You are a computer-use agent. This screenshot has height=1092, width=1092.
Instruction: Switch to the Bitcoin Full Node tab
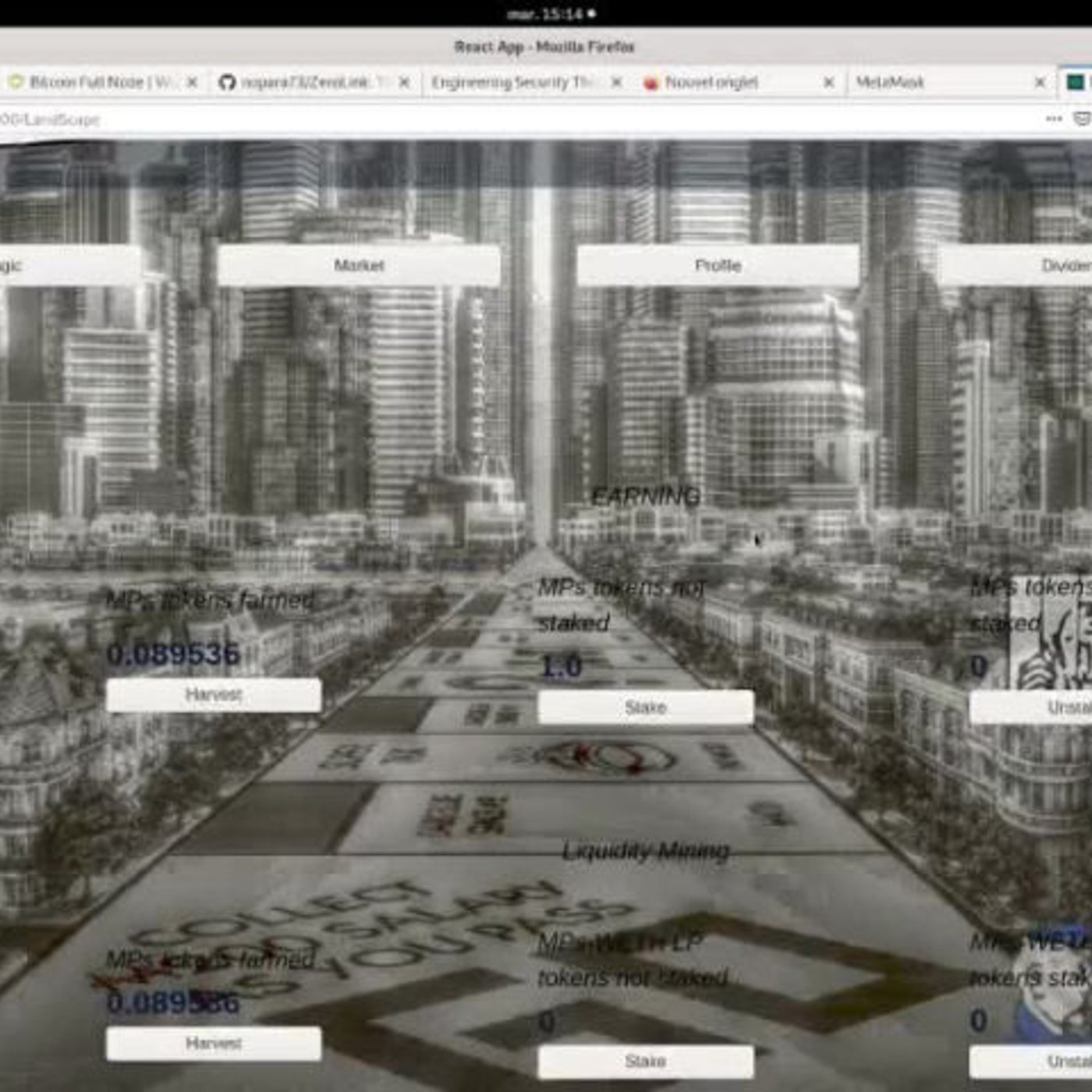click(94, 82)
